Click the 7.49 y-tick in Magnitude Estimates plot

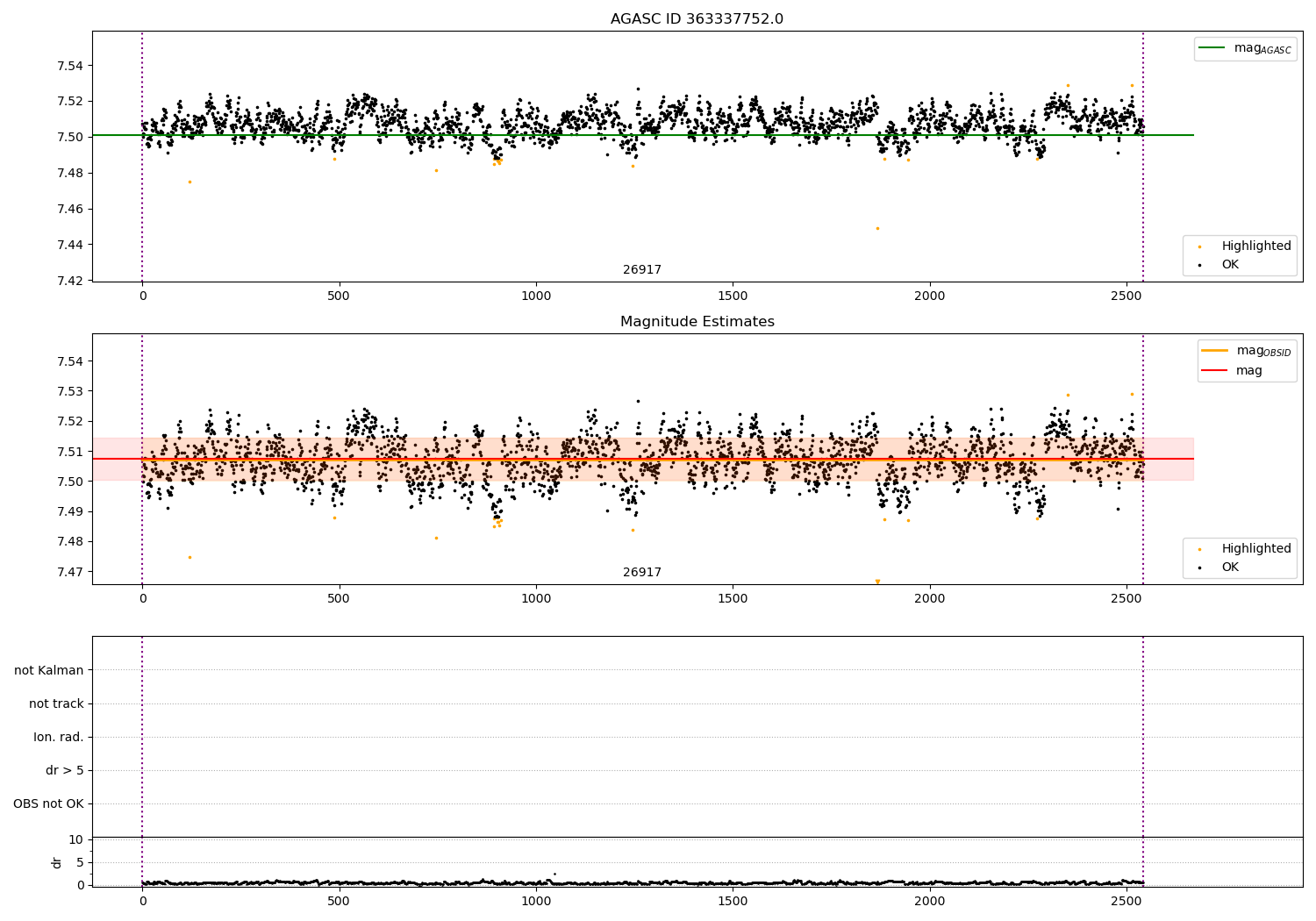(x=70, y=511)
